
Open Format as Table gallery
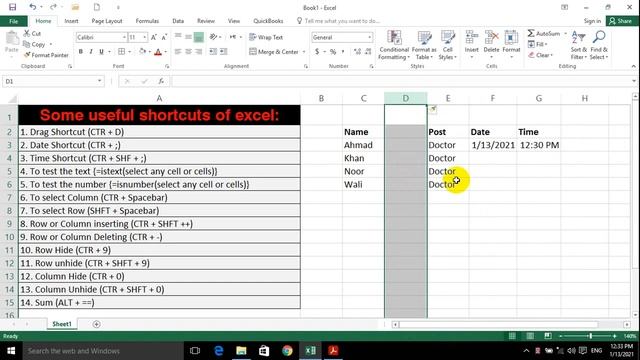tap(424, 45)
